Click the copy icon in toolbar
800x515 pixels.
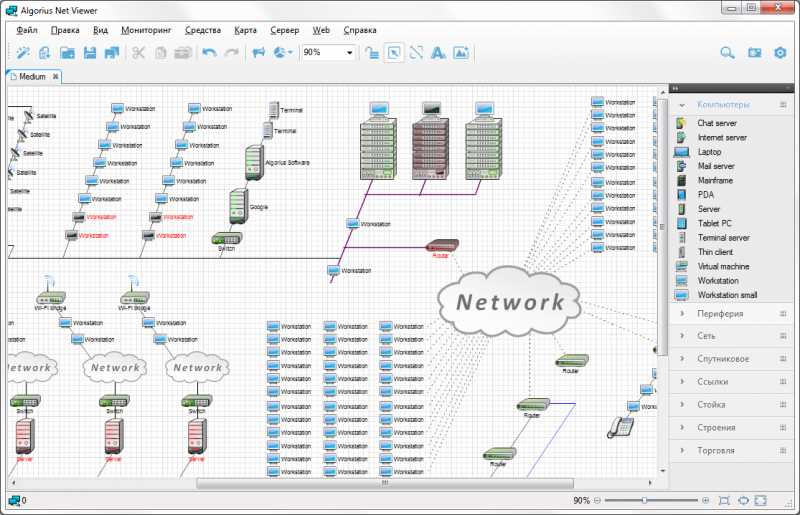(161, 53)
